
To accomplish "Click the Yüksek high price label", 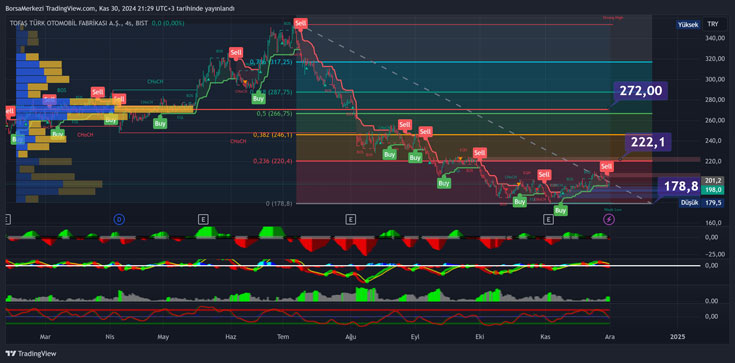I will [x=689, y=24].
